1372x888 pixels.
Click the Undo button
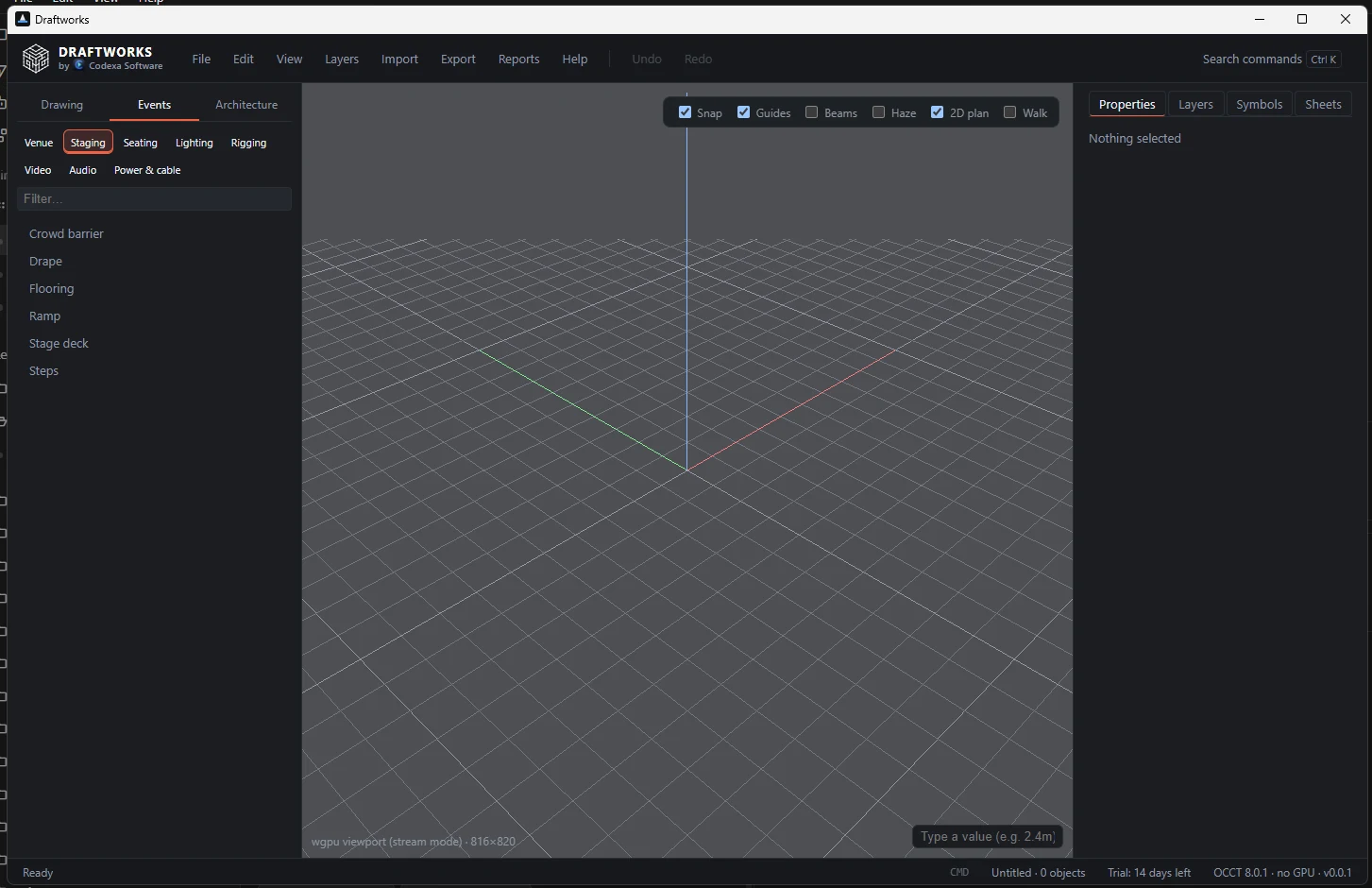[647, 59]
